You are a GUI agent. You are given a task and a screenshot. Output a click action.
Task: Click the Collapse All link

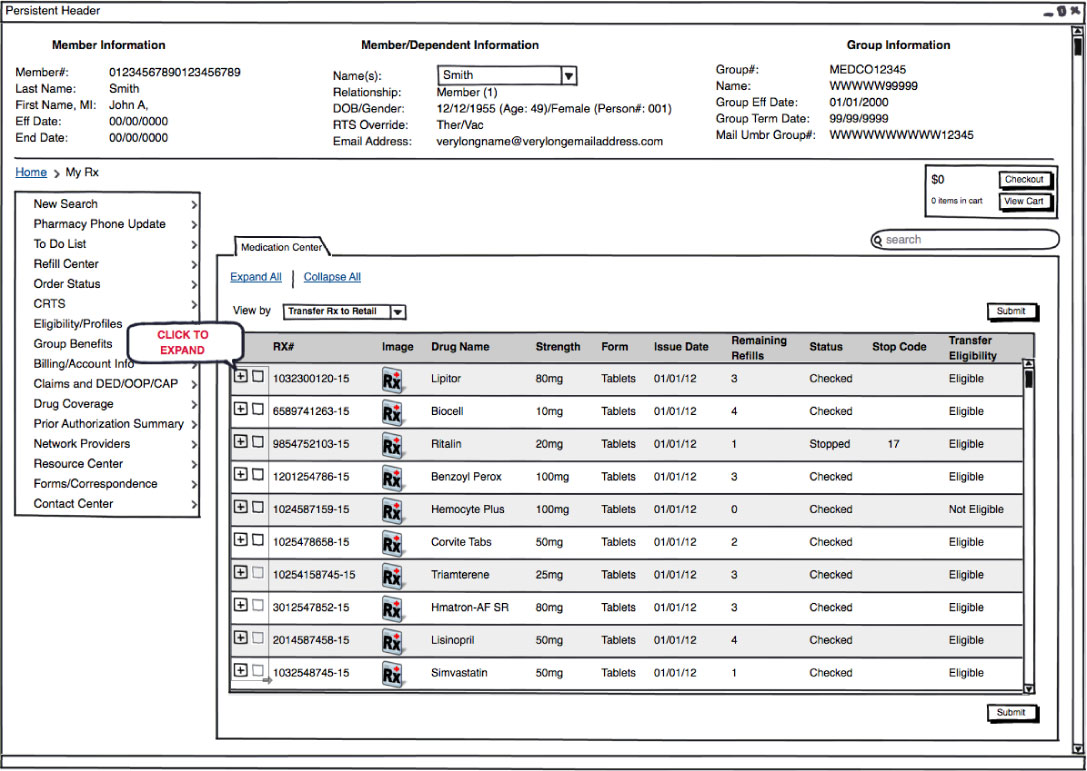coord(332,277)
